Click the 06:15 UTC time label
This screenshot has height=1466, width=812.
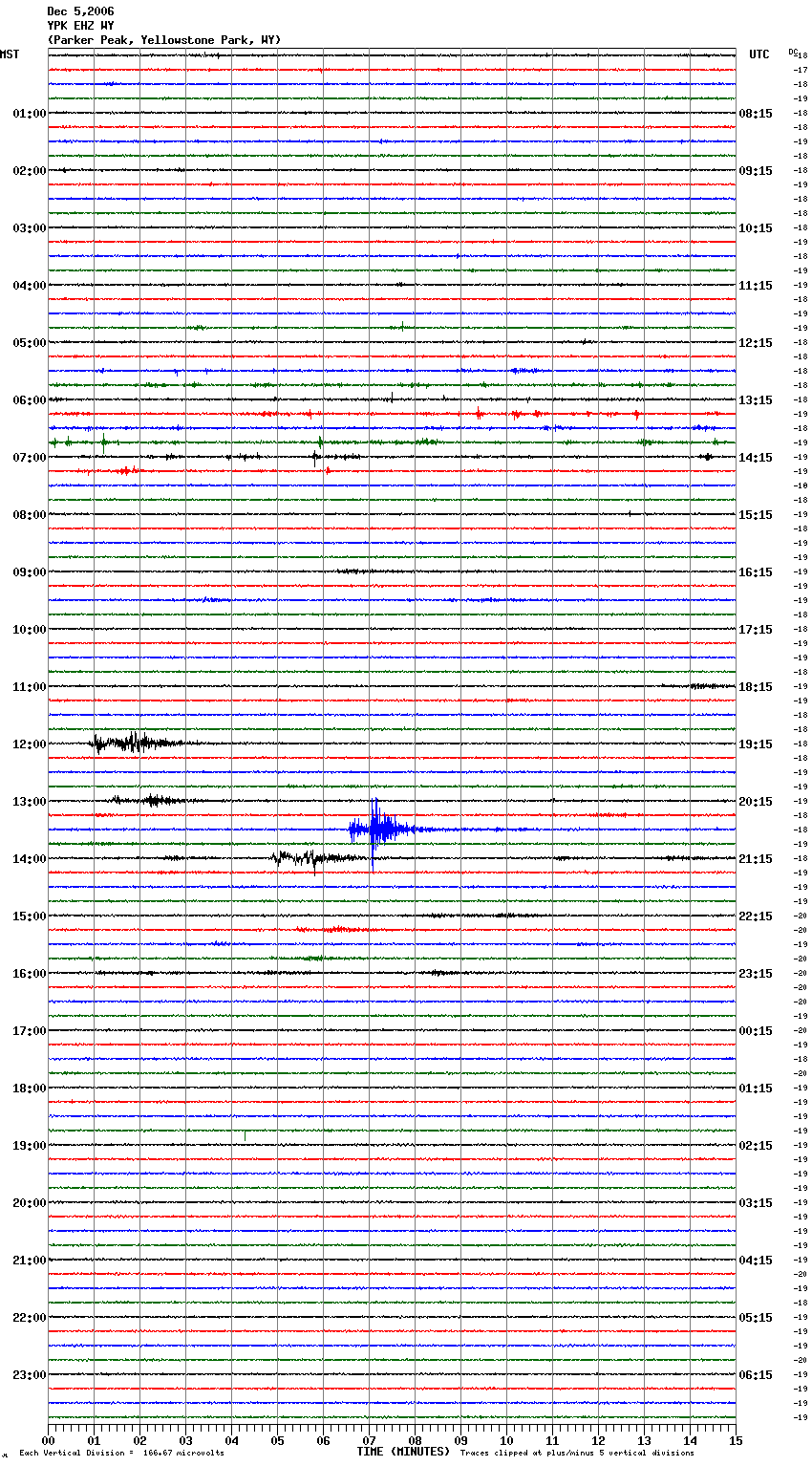click(x=756, y=1375)
